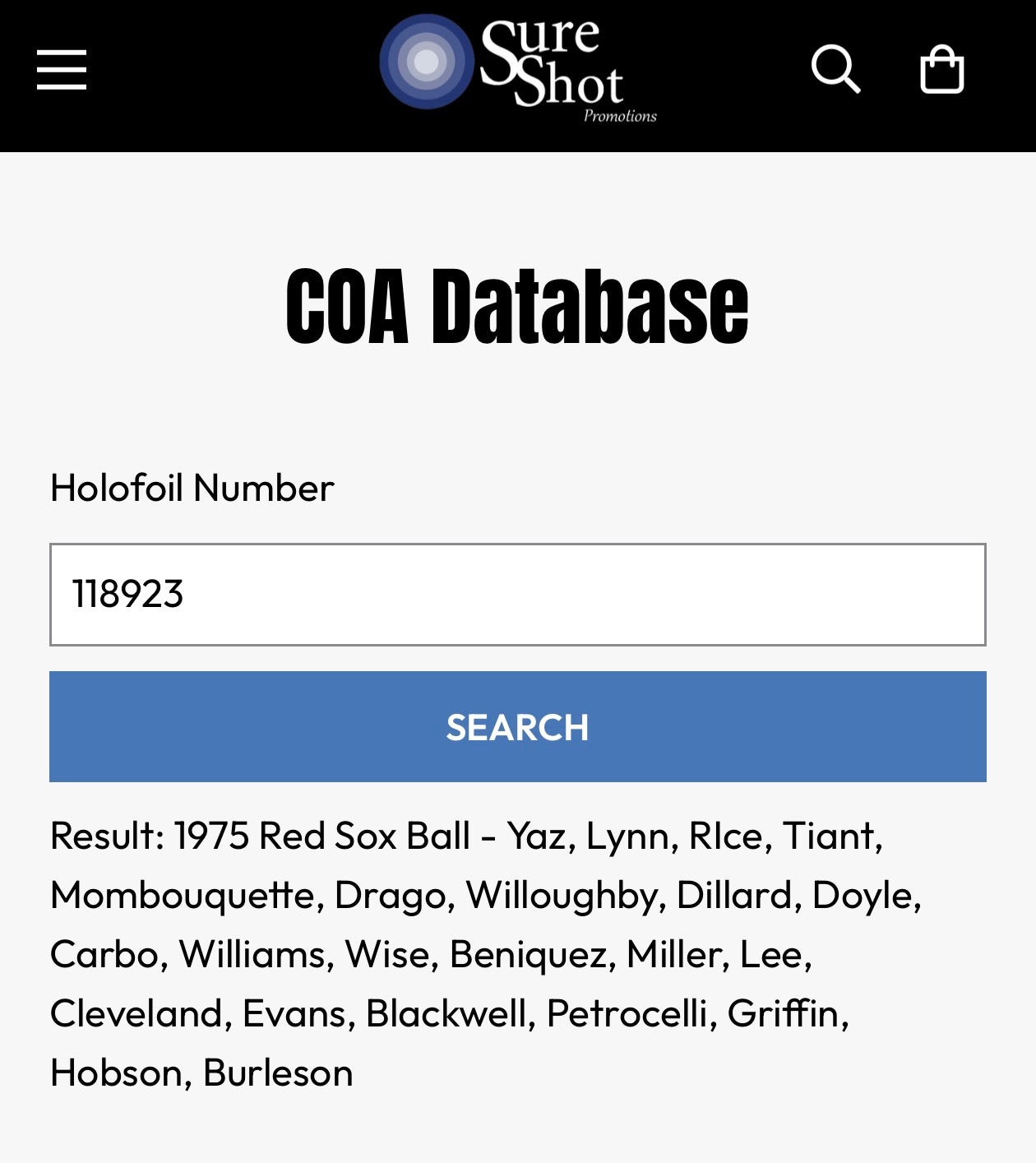
Task: Open the site search magnifier icon
Action: tap(835, 68)
